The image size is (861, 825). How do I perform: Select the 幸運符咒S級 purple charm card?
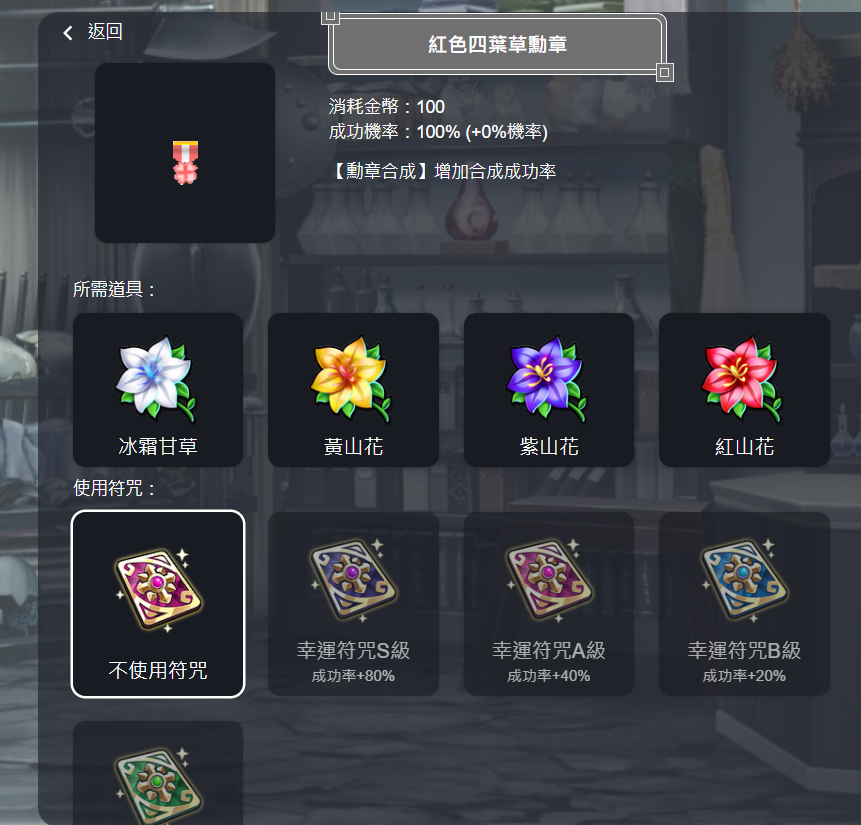point(353,604)
